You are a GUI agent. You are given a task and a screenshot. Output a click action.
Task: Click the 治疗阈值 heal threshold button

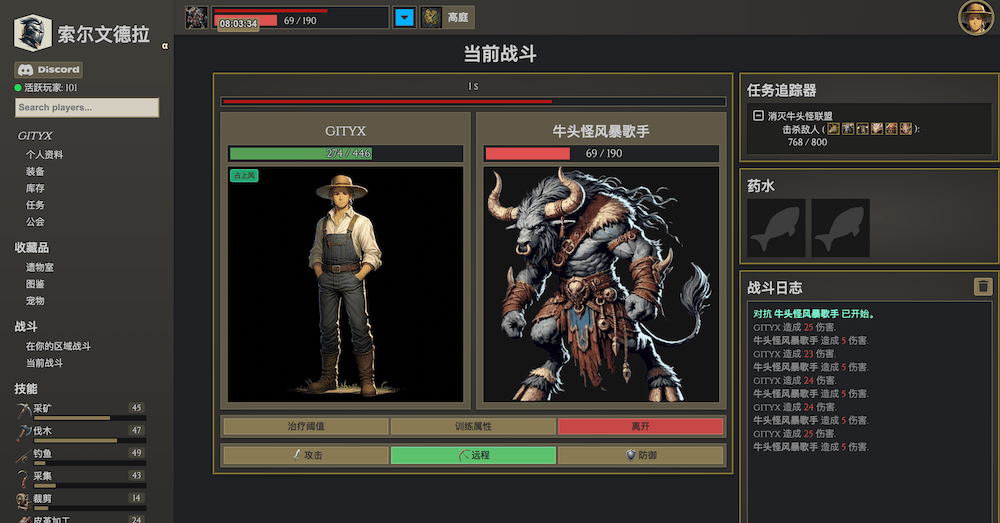coord(305,426)
